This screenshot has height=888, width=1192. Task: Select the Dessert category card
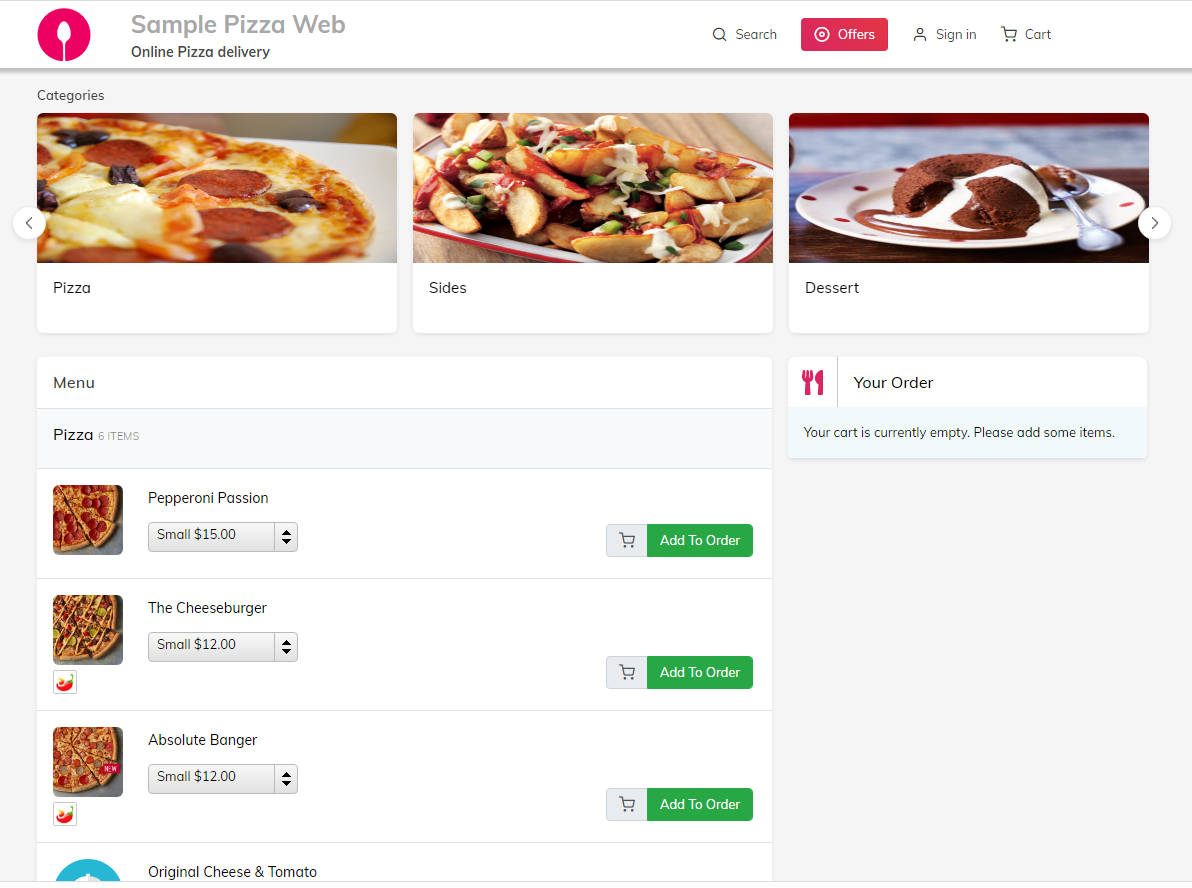(x=968, y=223)
